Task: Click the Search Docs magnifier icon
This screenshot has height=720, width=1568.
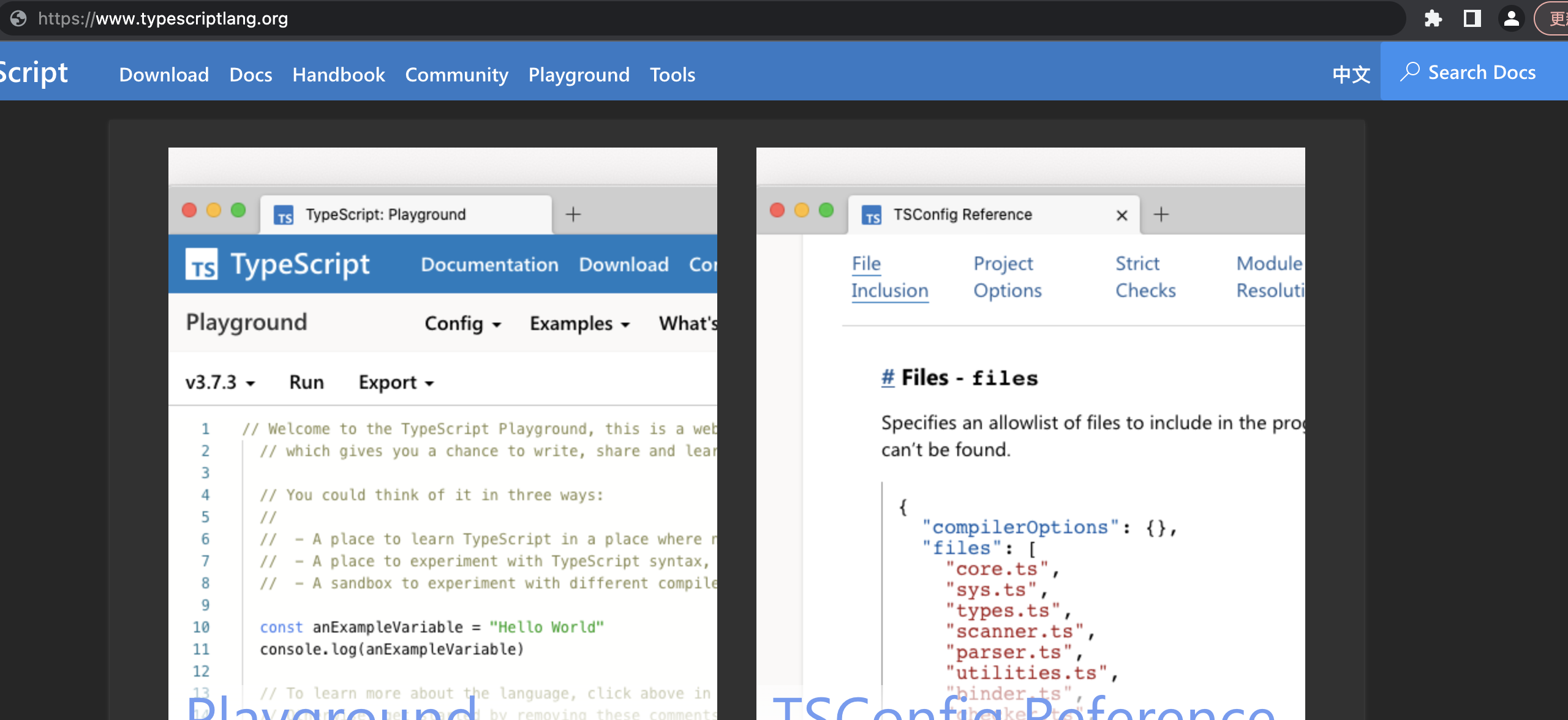Action: tap(1409, 72)
